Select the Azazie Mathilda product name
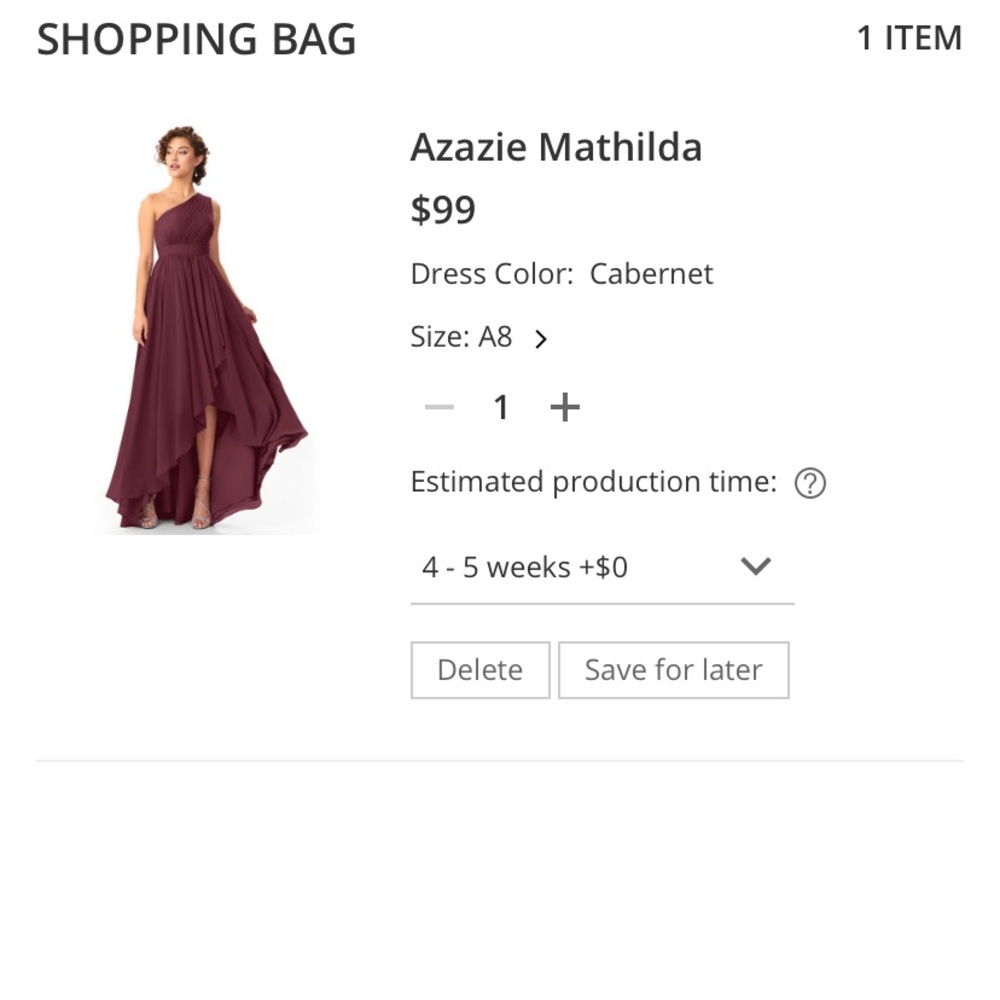Viewport: 1000px width, 1000px height. (x=556, y=146)
